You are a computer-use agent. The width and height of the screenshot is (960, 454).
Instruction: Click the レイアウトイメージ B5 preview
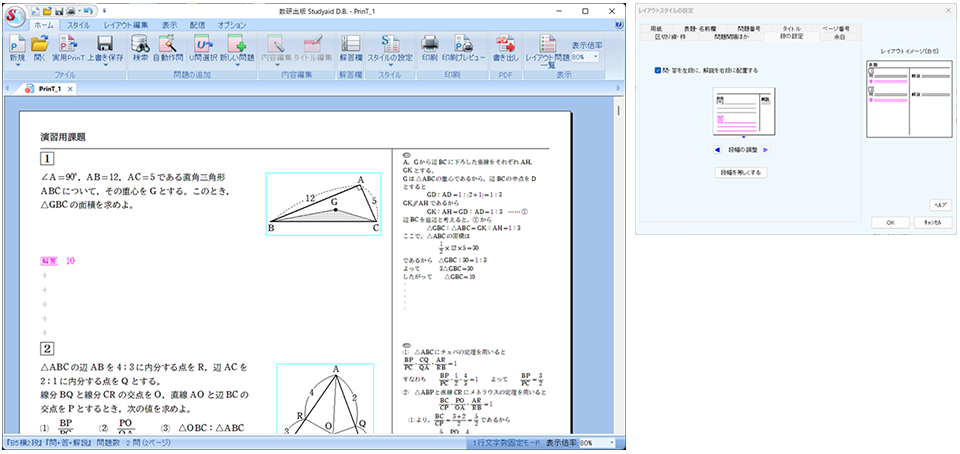coord(909,99)
